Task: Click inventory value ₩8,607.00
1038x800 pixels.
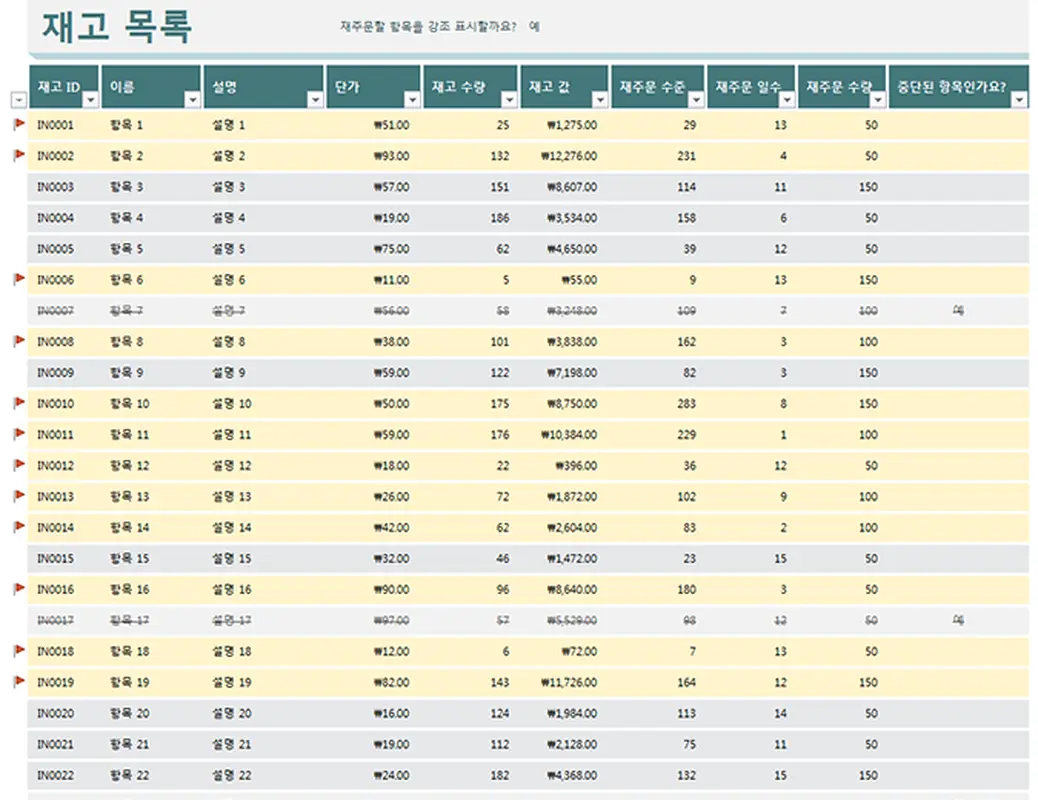Action: [x=572, y=187]
